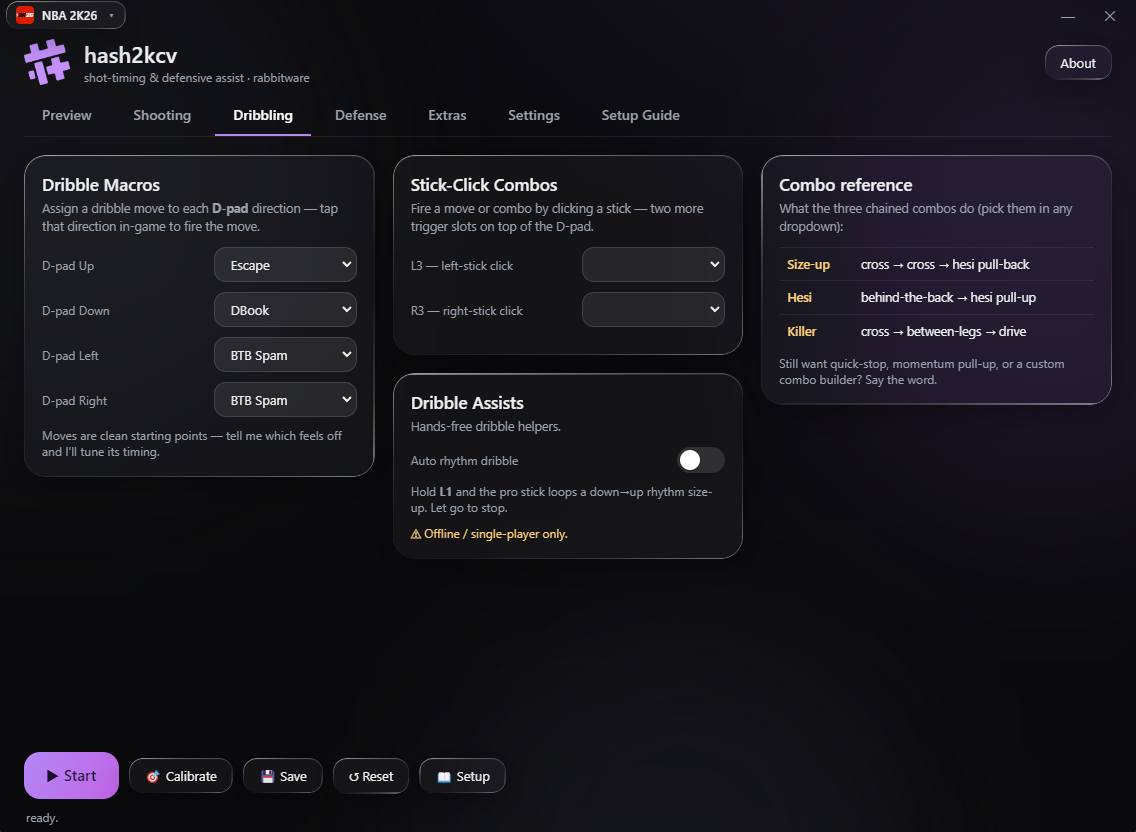Click the play icon on Start button
Viewport: 1136px width, 832px height.
52,776
